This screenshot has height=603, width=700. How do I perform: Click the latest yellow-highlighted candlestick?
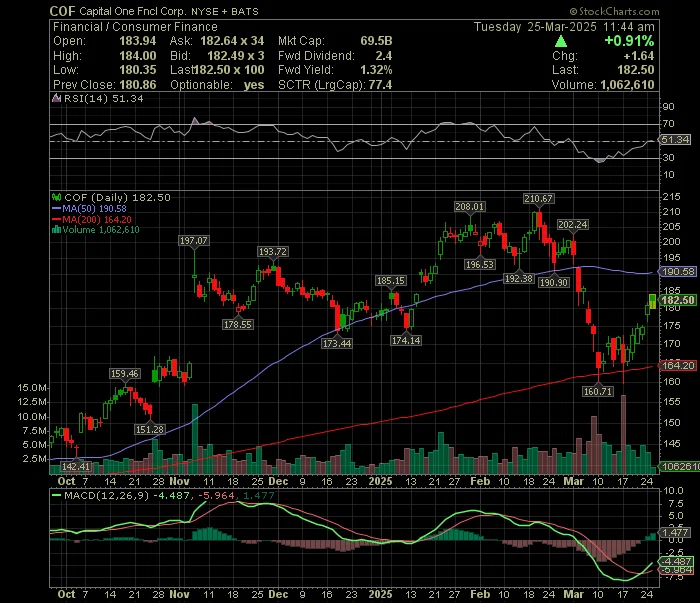pyautogui.click(x=652, y=301)
